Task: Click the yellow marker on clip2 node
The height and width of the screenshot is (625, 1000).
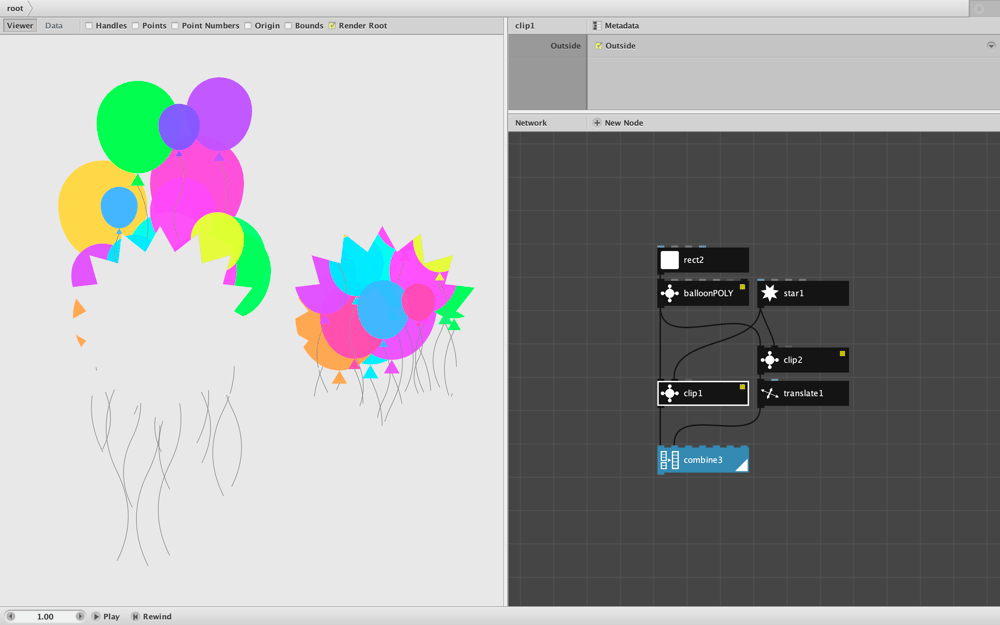Action: tap(842, 353)
